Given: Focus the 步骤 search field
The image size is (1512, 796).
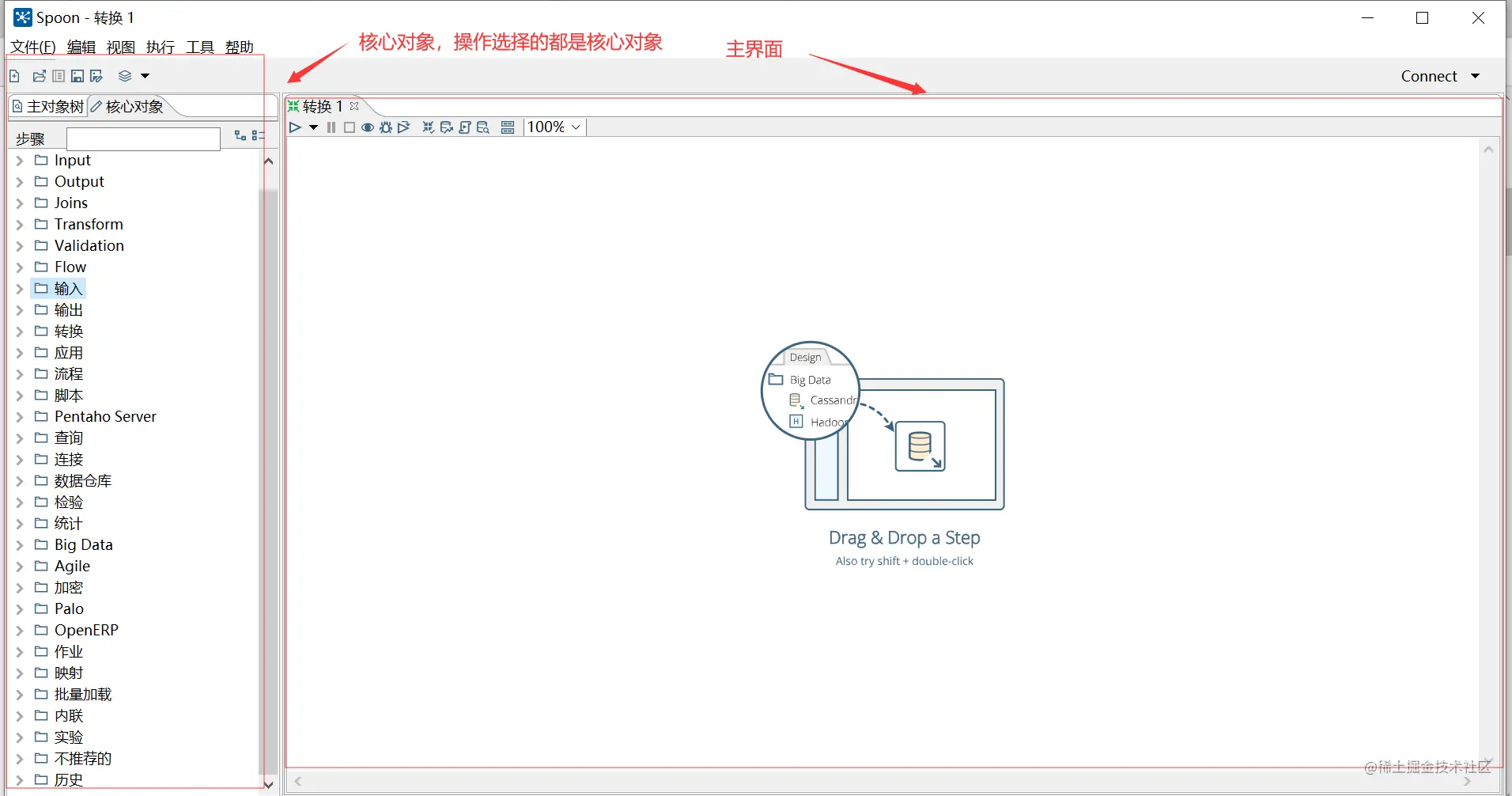Looking at the screenshot, I should pyautogui.click(x=143, y=139).
